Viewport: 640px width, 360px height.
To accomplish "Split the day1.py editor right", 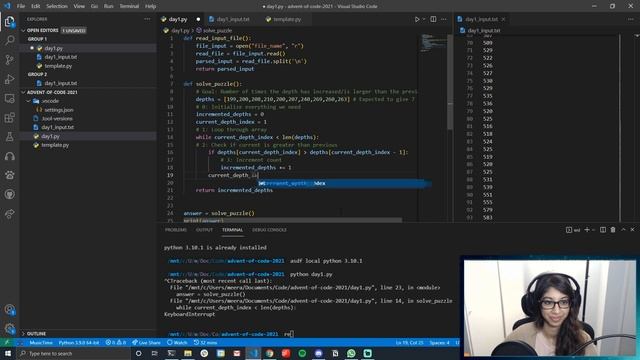I will point(433,19).
